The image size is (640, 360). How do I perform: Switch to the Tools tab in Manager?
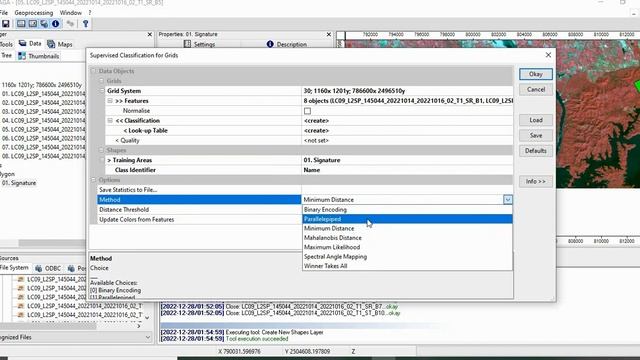click(6, 44)
